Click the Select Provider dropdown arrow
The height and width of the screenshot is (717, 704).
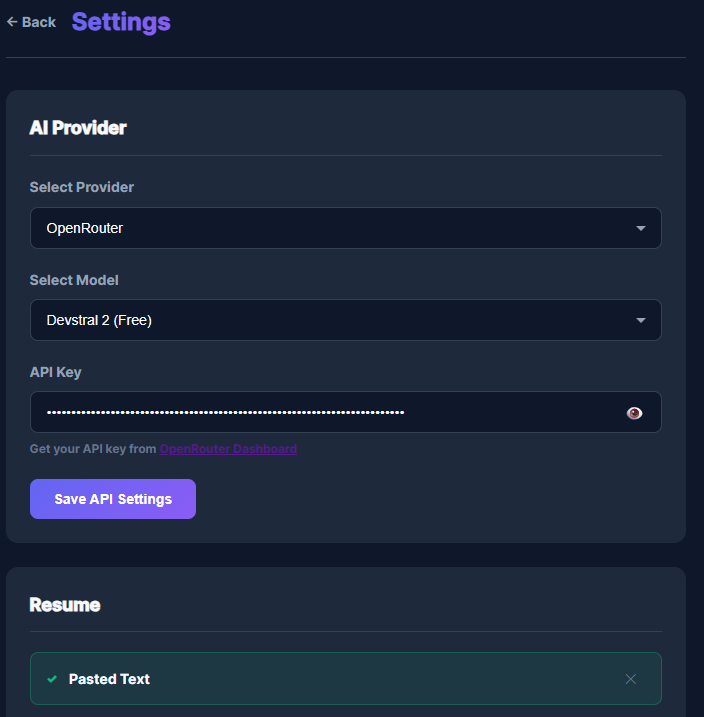click(641, 228)
